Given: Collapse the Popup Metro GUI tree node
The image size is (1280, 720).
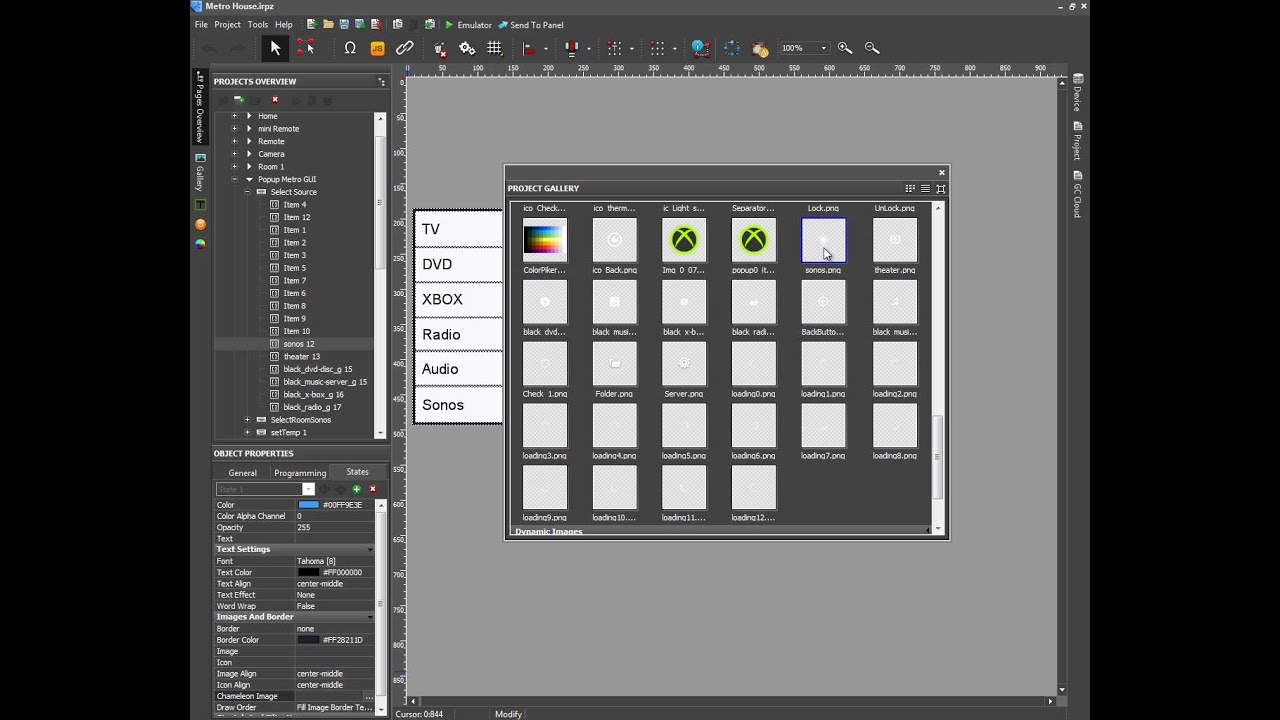Looking at the screenshot, I should pos(235,179).
